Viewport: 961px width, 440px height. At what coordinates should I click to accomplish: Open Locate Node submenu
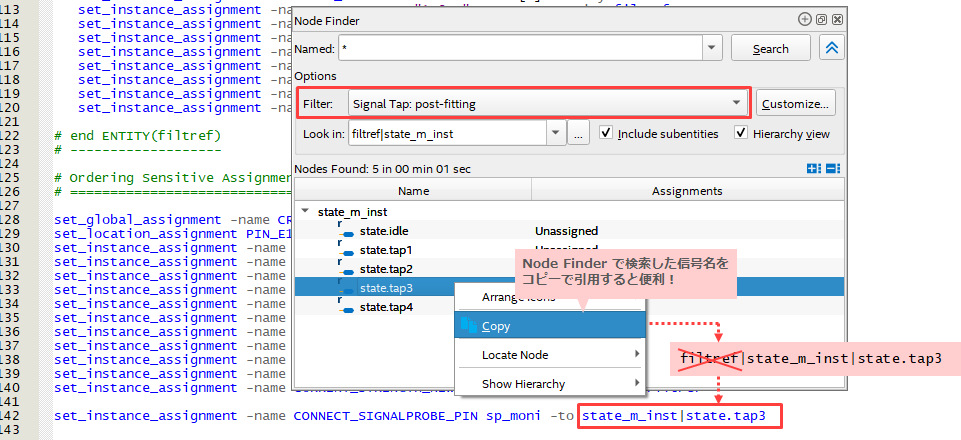click(550, 355)
